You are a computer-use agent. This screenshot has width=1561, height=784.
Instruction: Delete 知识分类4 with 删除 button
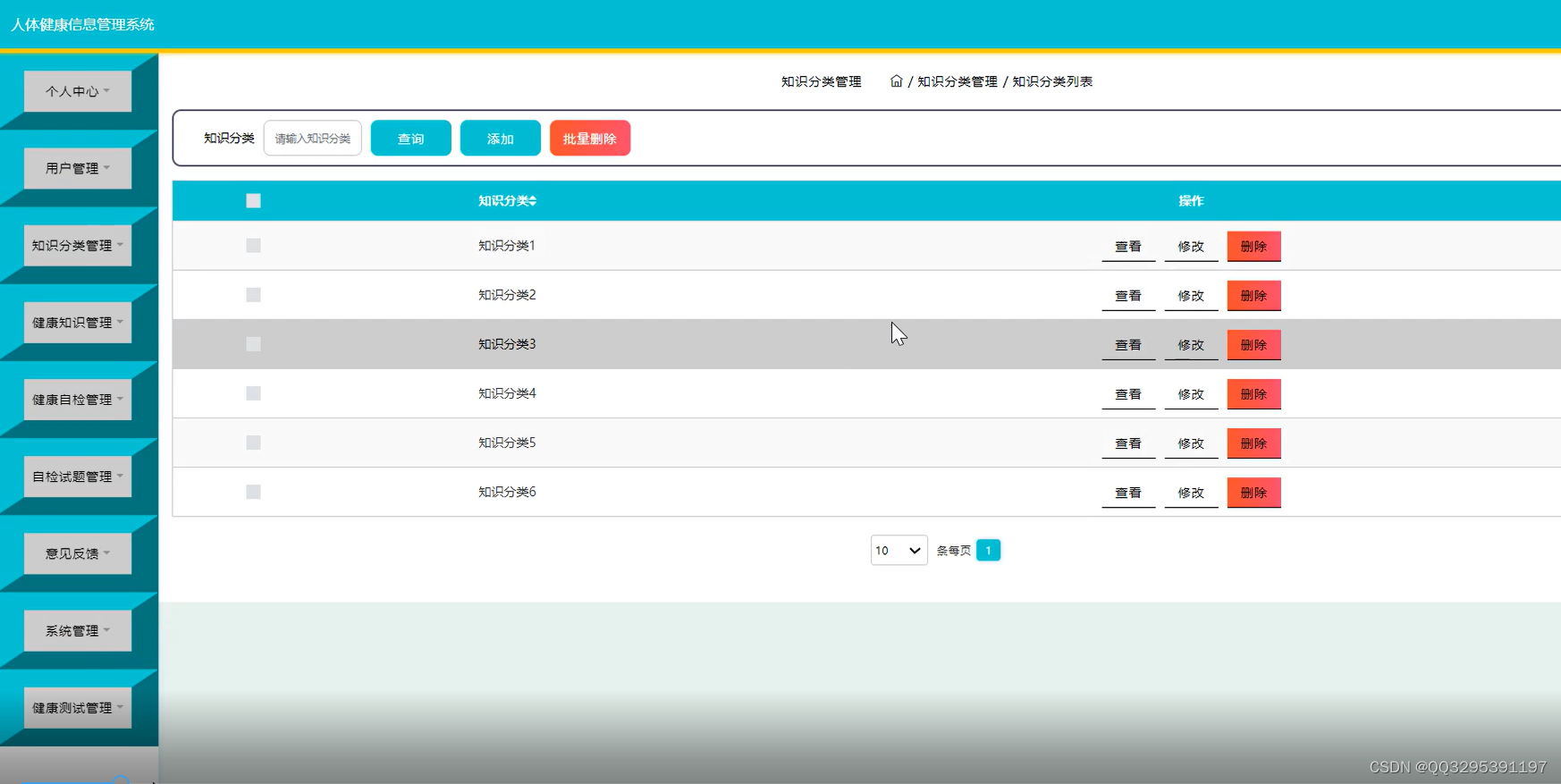pyautogui.click(x=1253, y=394)
